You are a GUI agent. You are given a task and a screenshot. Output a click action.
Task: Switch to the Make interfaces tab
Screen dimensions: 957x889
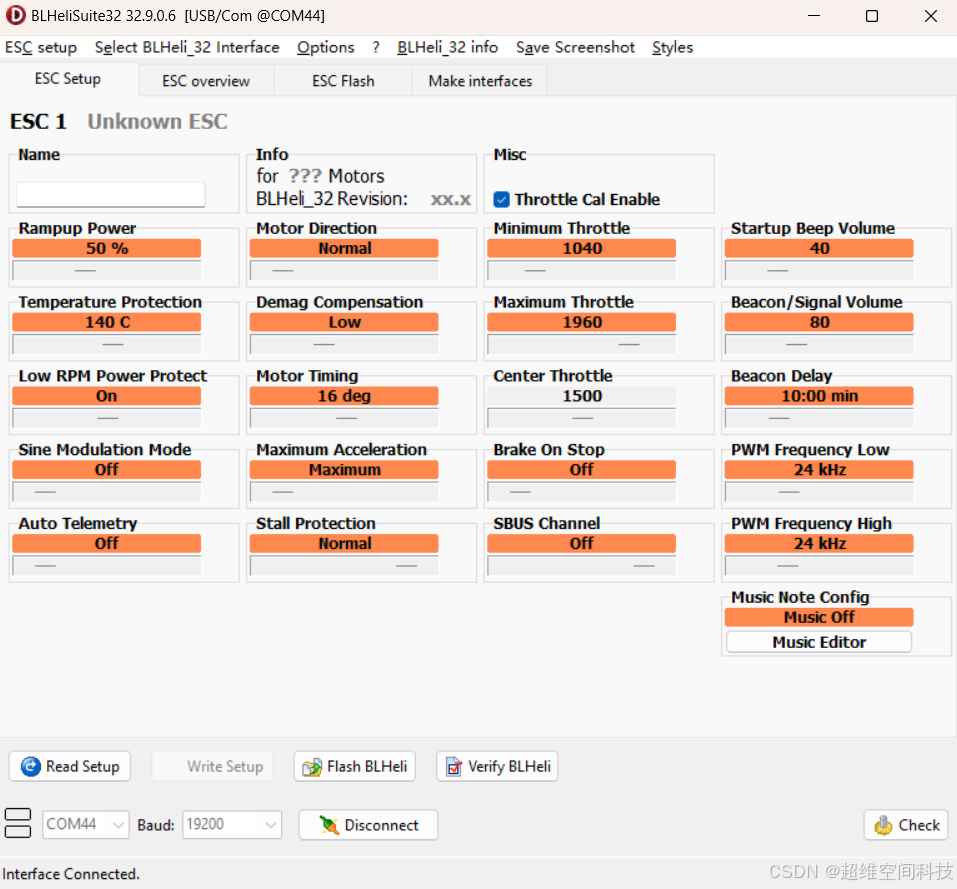[x=480, y=81]
